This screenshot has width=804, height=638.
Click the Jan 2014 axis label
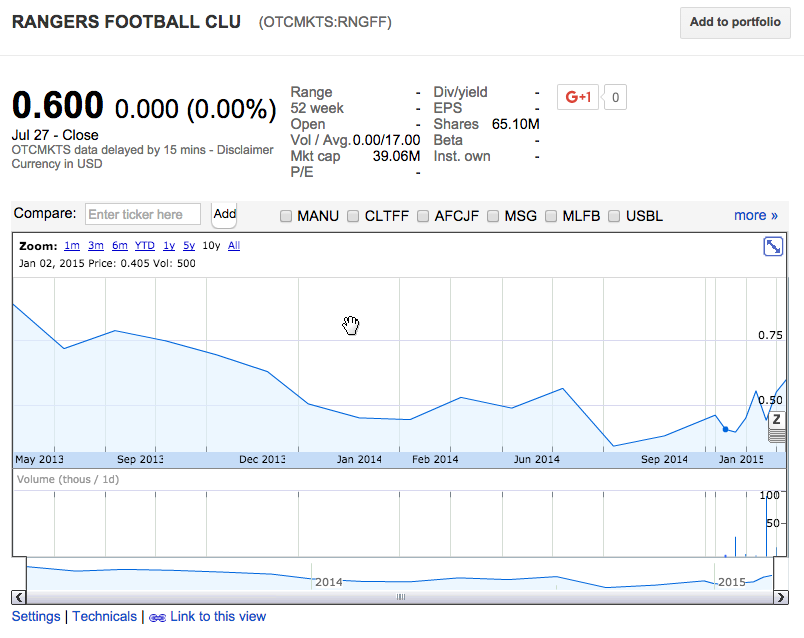pos(359,460)
